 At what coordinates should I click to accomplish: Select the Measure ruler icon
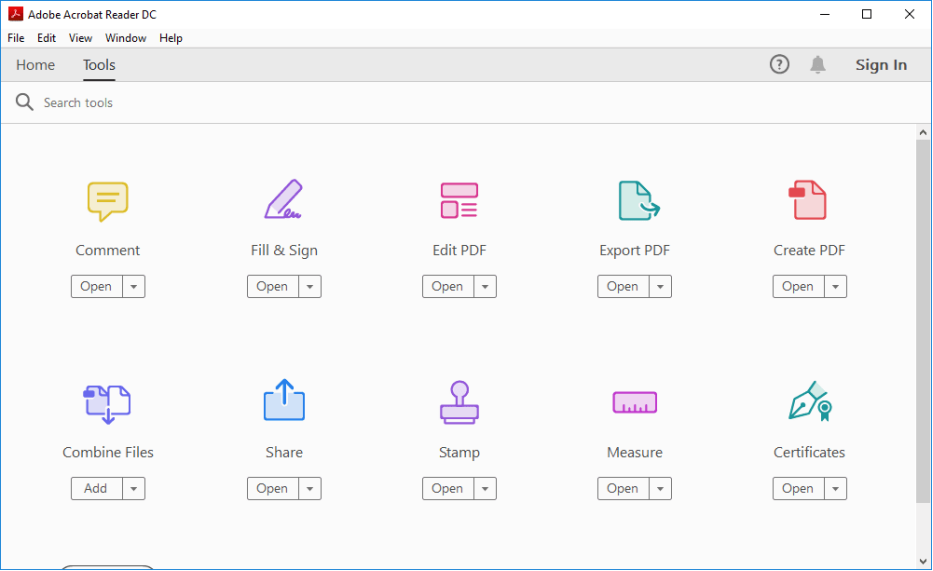634,403
